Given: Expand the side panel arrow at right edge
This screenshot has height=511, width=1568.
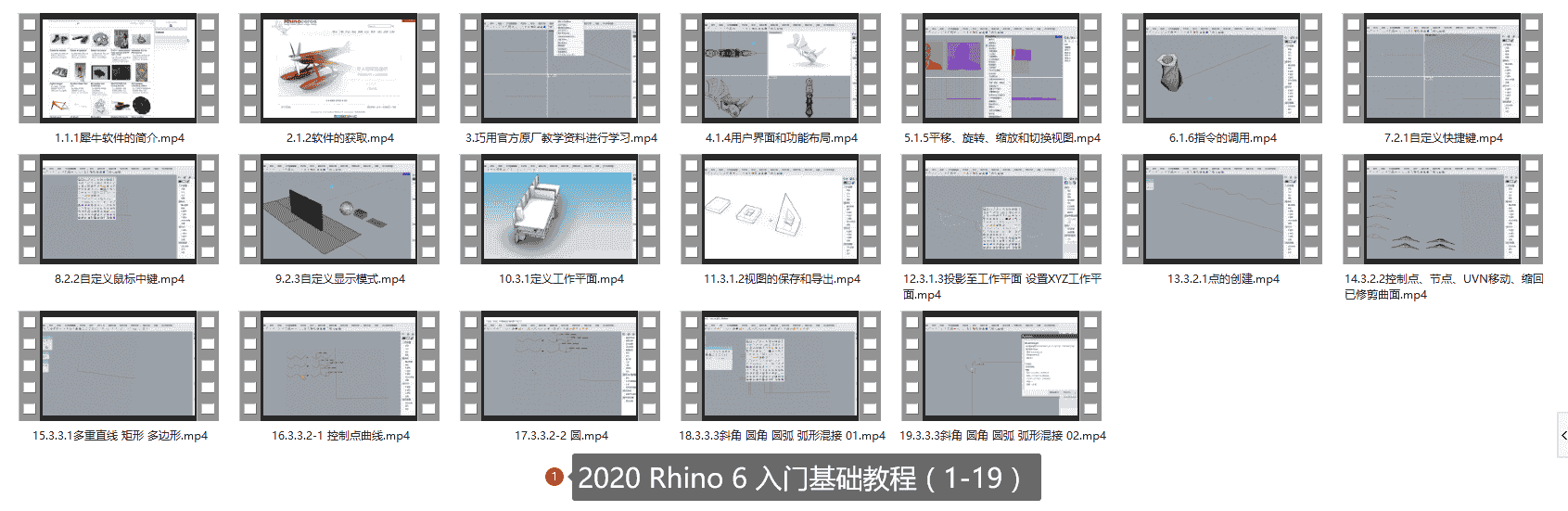Looking at the screenshot, I should (x=1563, y=435).
